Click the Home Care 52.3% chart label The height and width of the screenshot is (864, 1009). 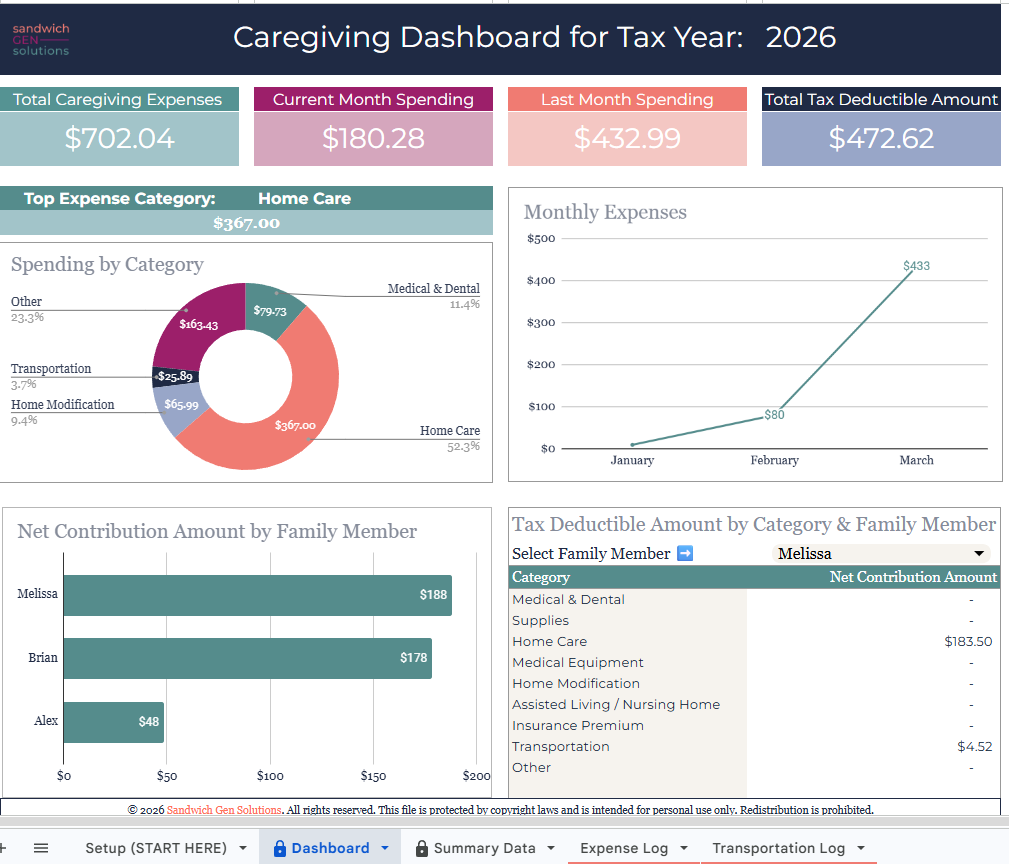pyautogui.click(x=450, y=438)
